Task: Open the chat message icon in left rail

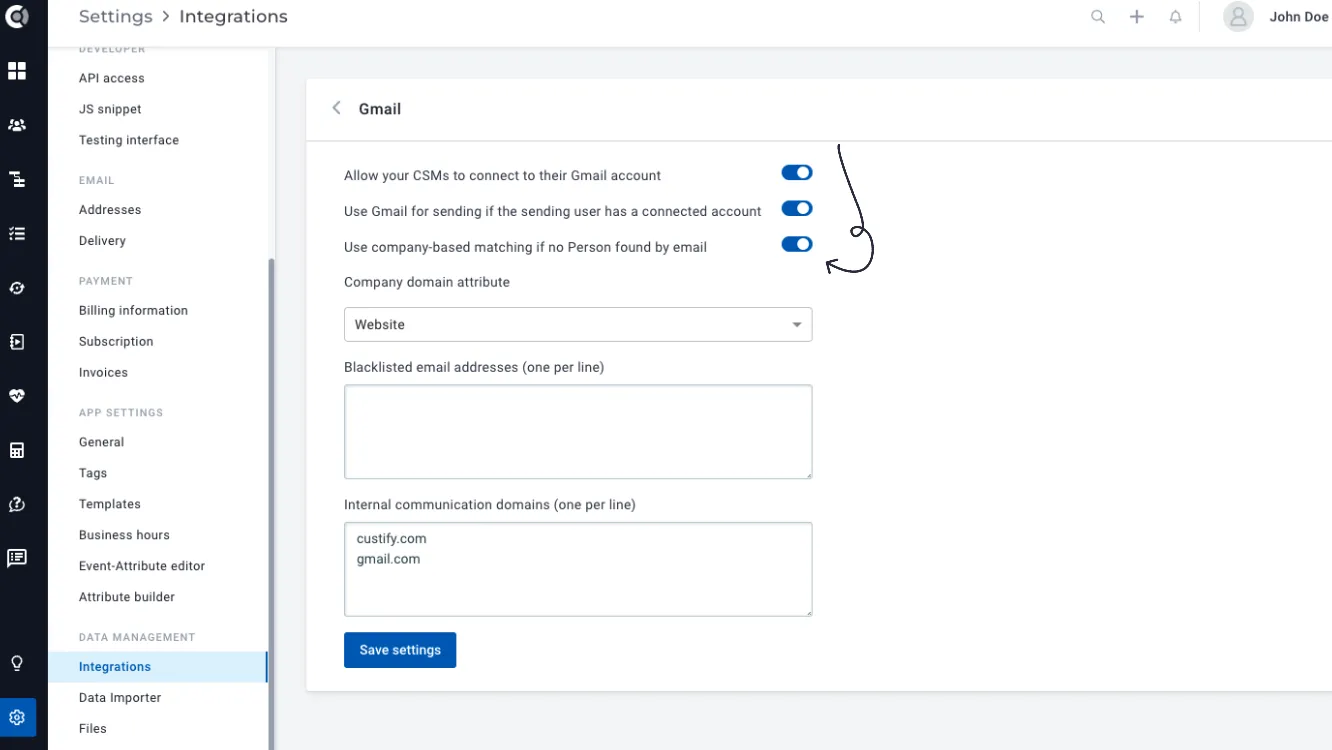Action: tap(17, 558)
